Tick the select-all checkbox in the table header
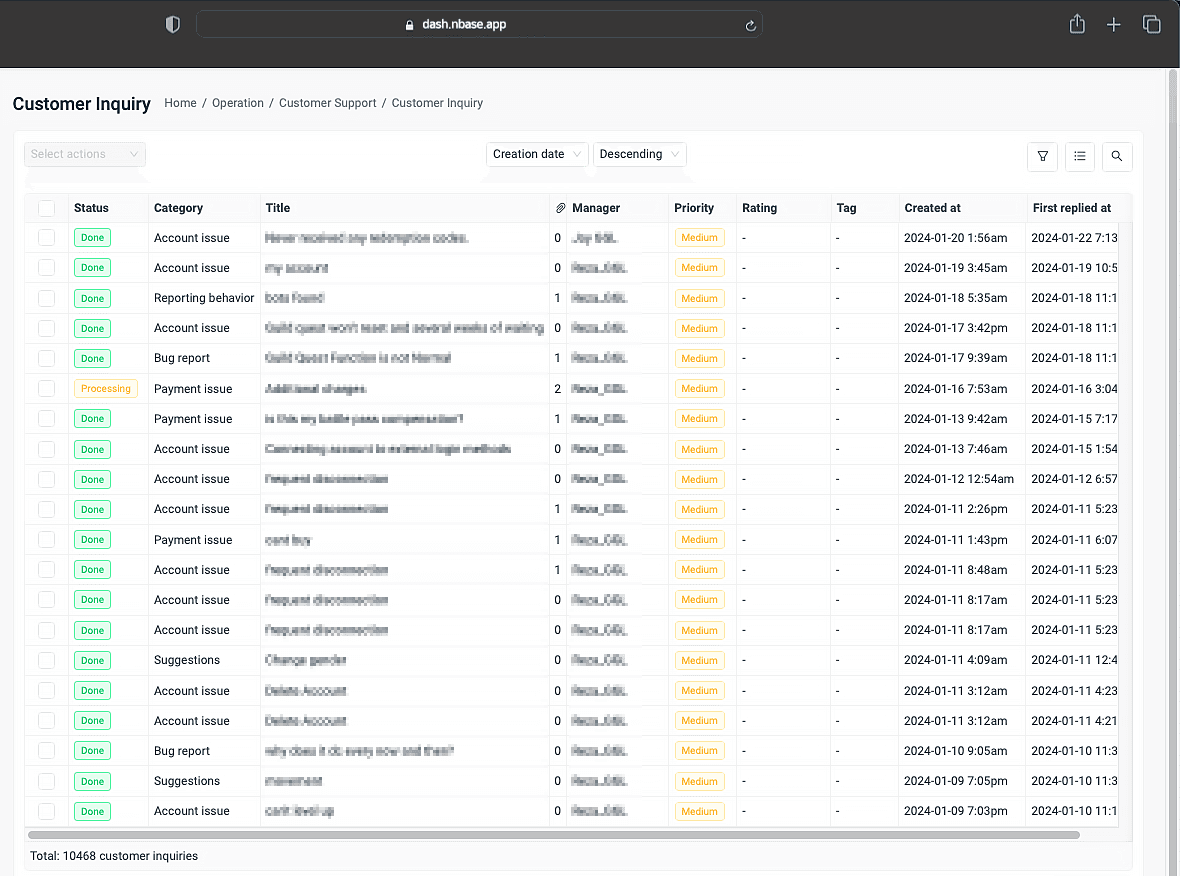 pos(47,208)
